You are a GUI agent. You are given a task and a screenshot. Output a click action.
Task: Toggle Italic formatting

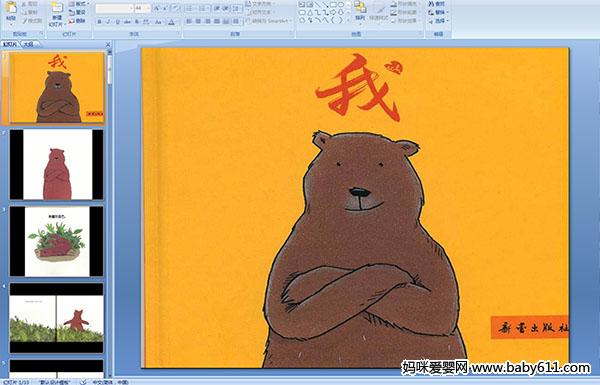(108, 22)
